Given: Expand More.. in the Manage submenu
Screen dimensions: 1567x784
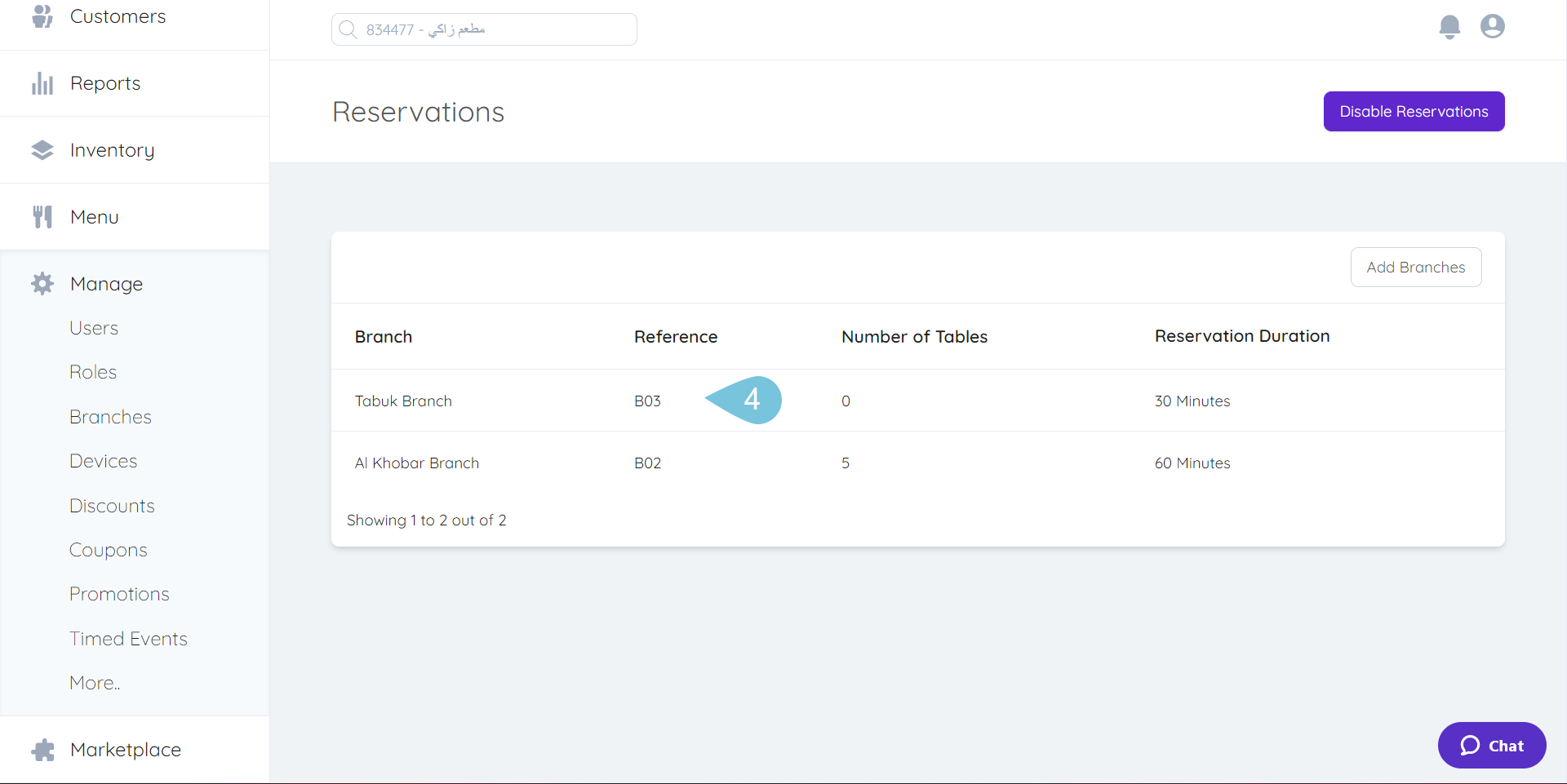Looking at the screenshot, I should pyautogui.click(x=95, y=683).
